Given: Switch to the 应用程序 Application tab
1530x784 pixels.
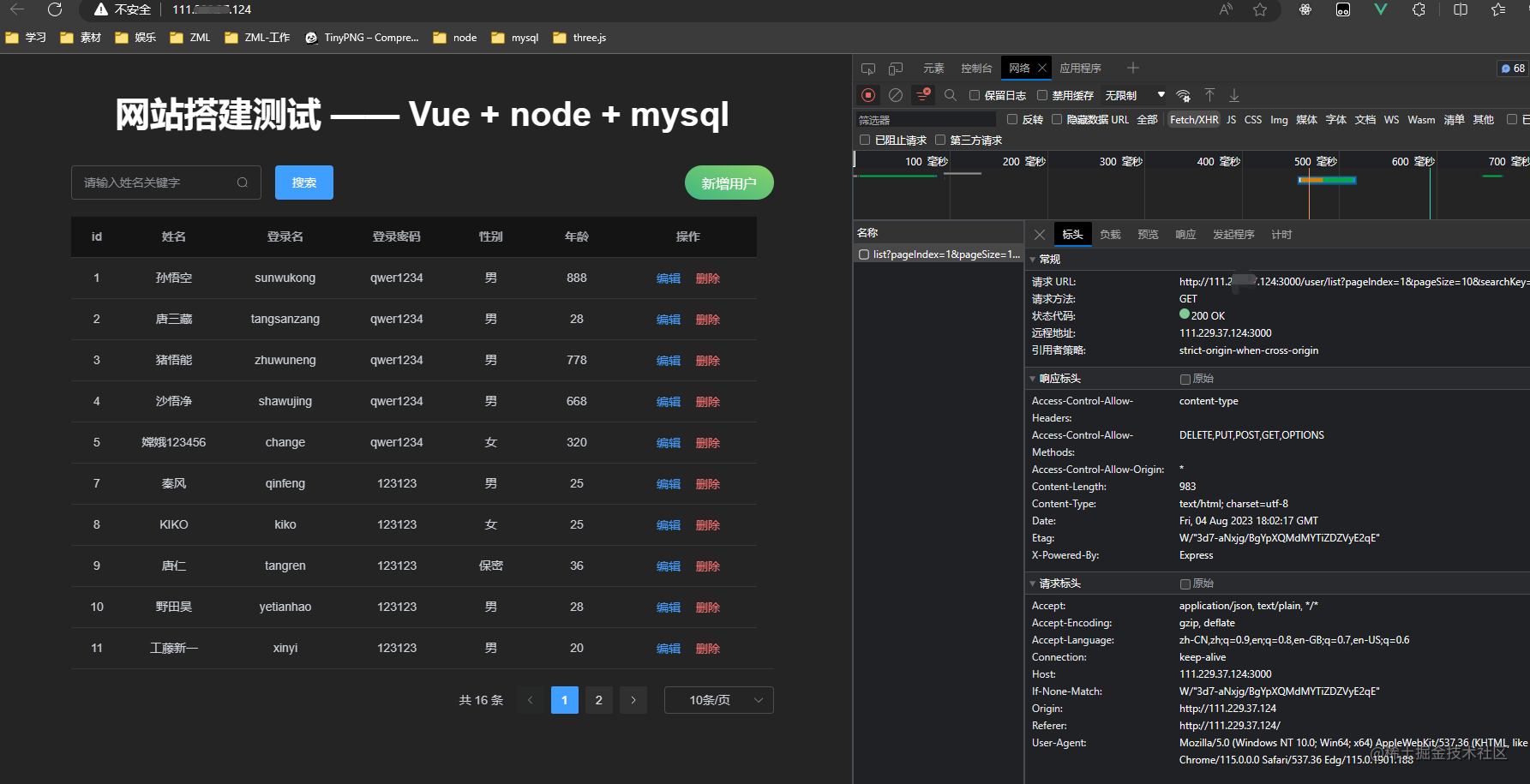Looking at the screenshot, I should click(x=1080, y=69).
